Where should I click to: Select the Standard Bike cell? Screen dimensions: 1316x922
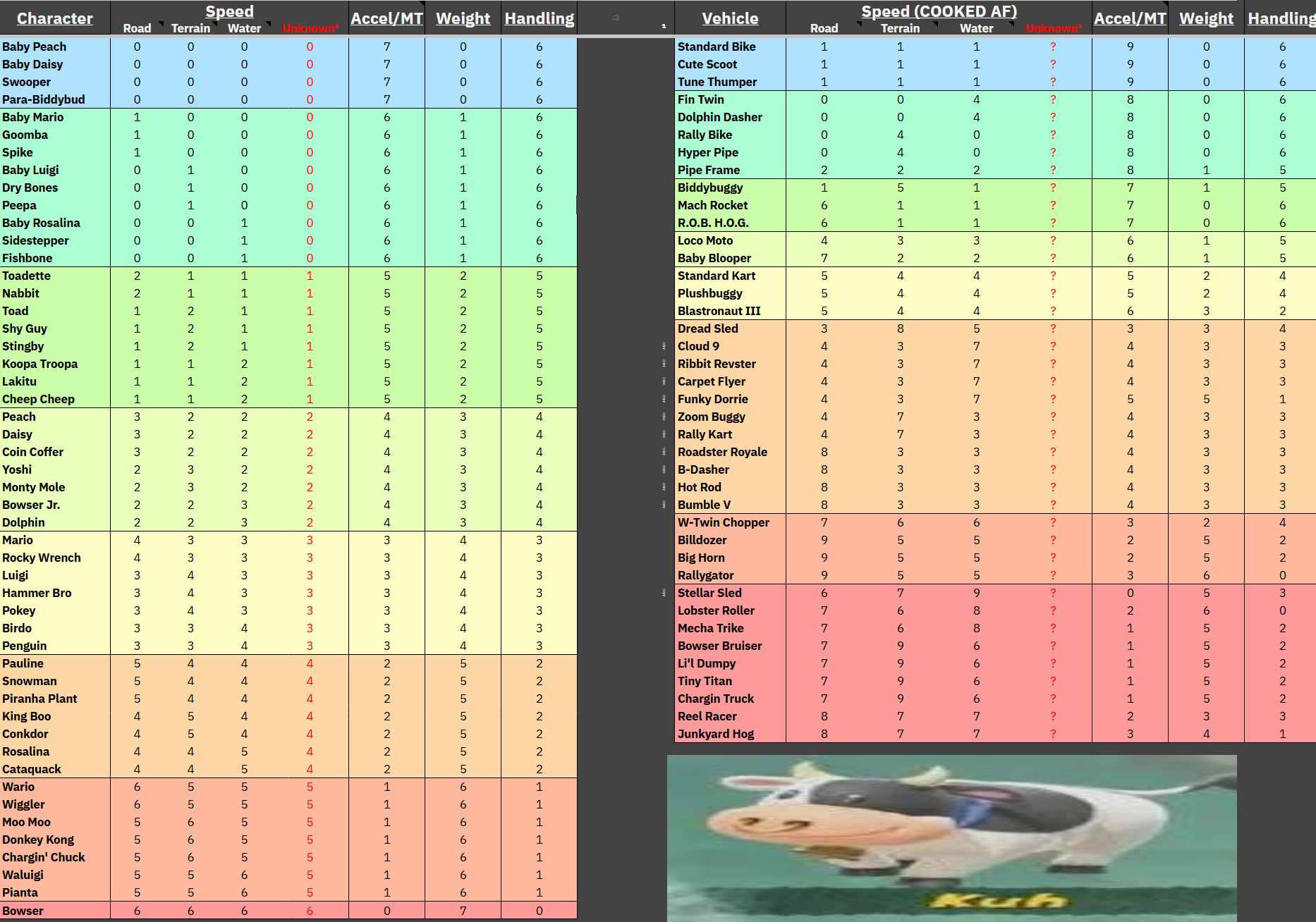[730, 47]
